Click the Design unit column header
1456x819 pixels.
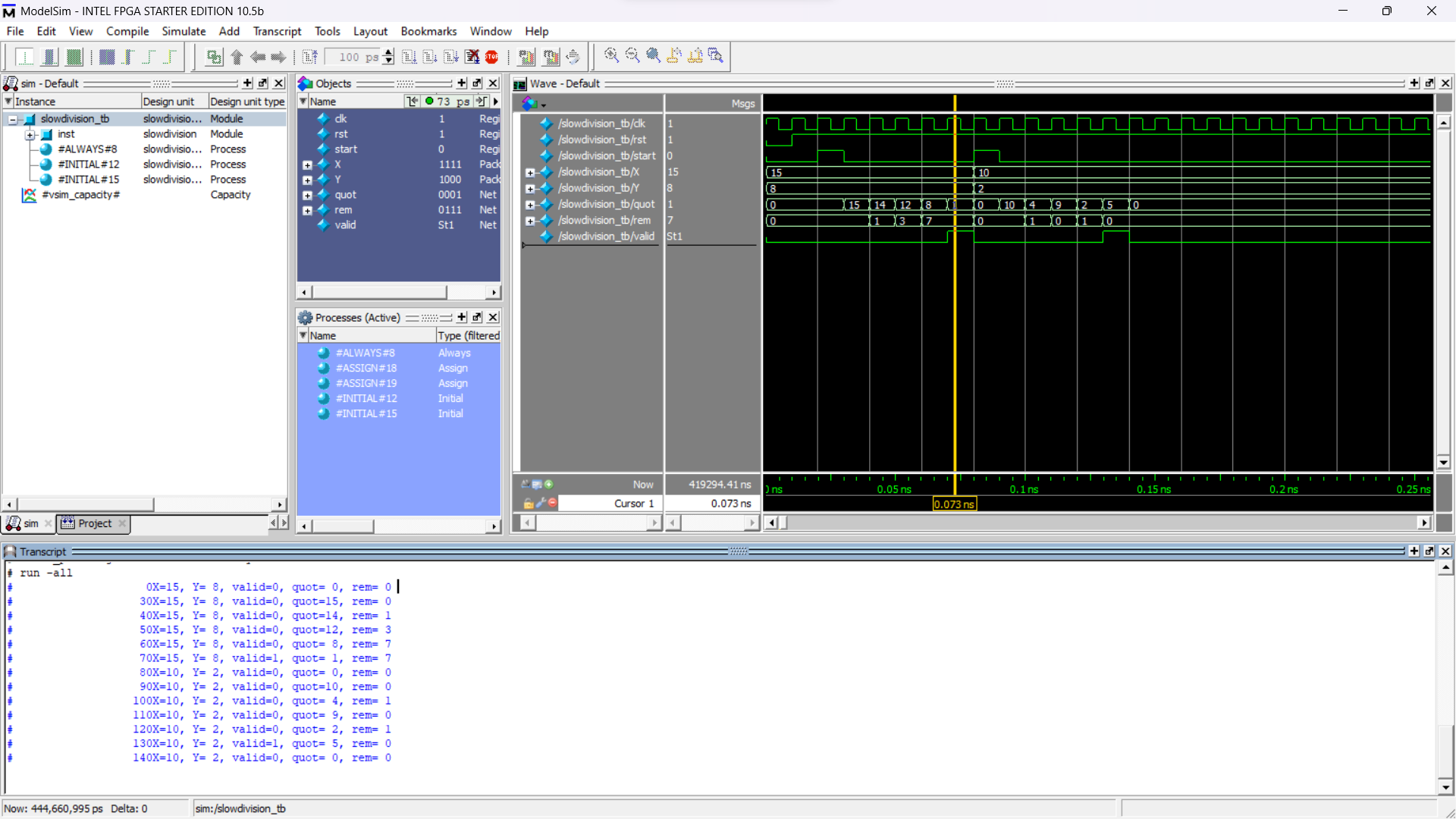(168, 102)
